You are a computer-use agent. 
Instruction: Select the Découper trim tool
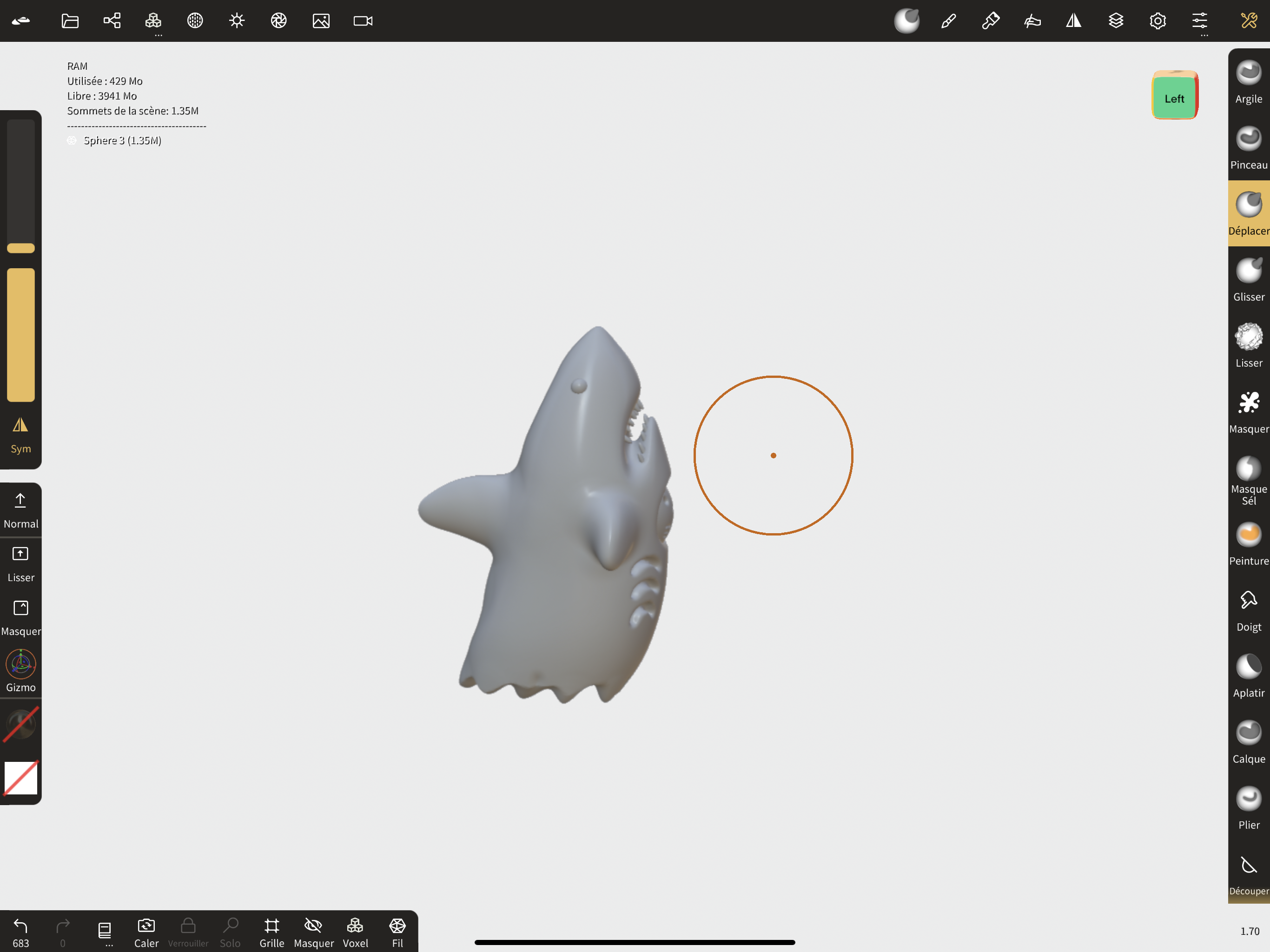[1249, 874]
